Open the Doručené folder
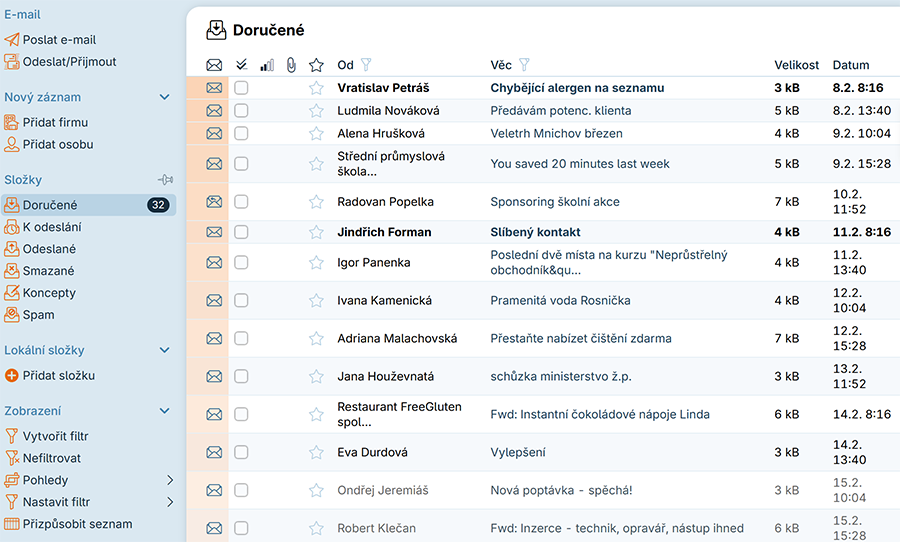The width and height of the screenshot is (900, 542). coord(88,205)
